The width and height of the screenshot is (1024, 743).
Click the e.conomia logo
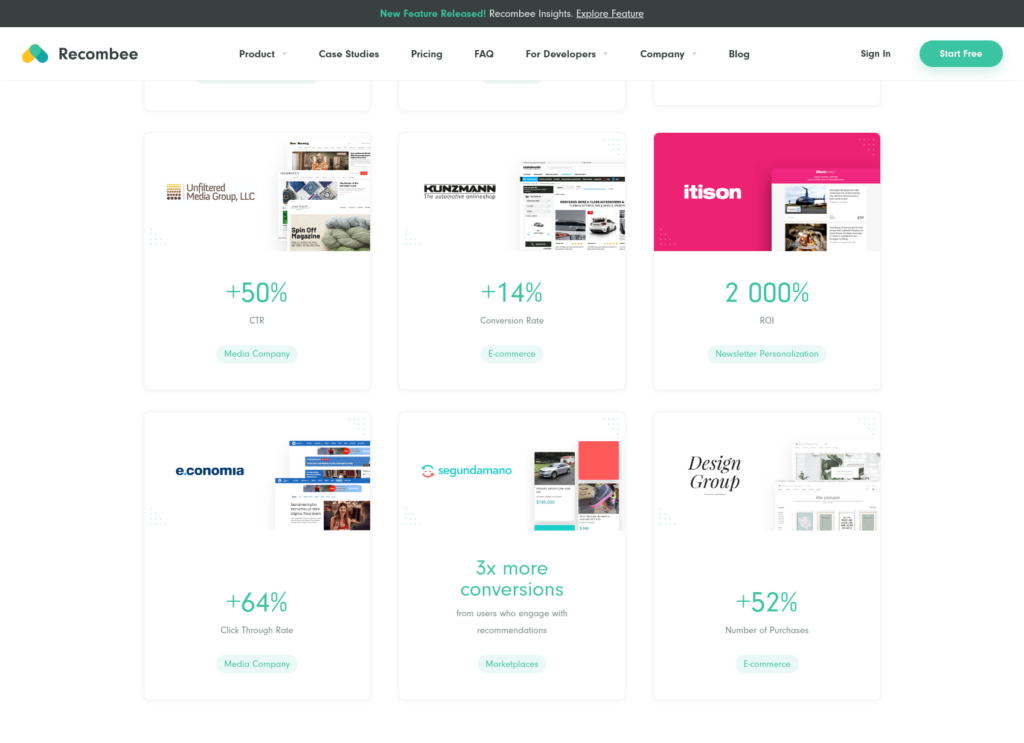pyautogui.click(x=210, y=471)
